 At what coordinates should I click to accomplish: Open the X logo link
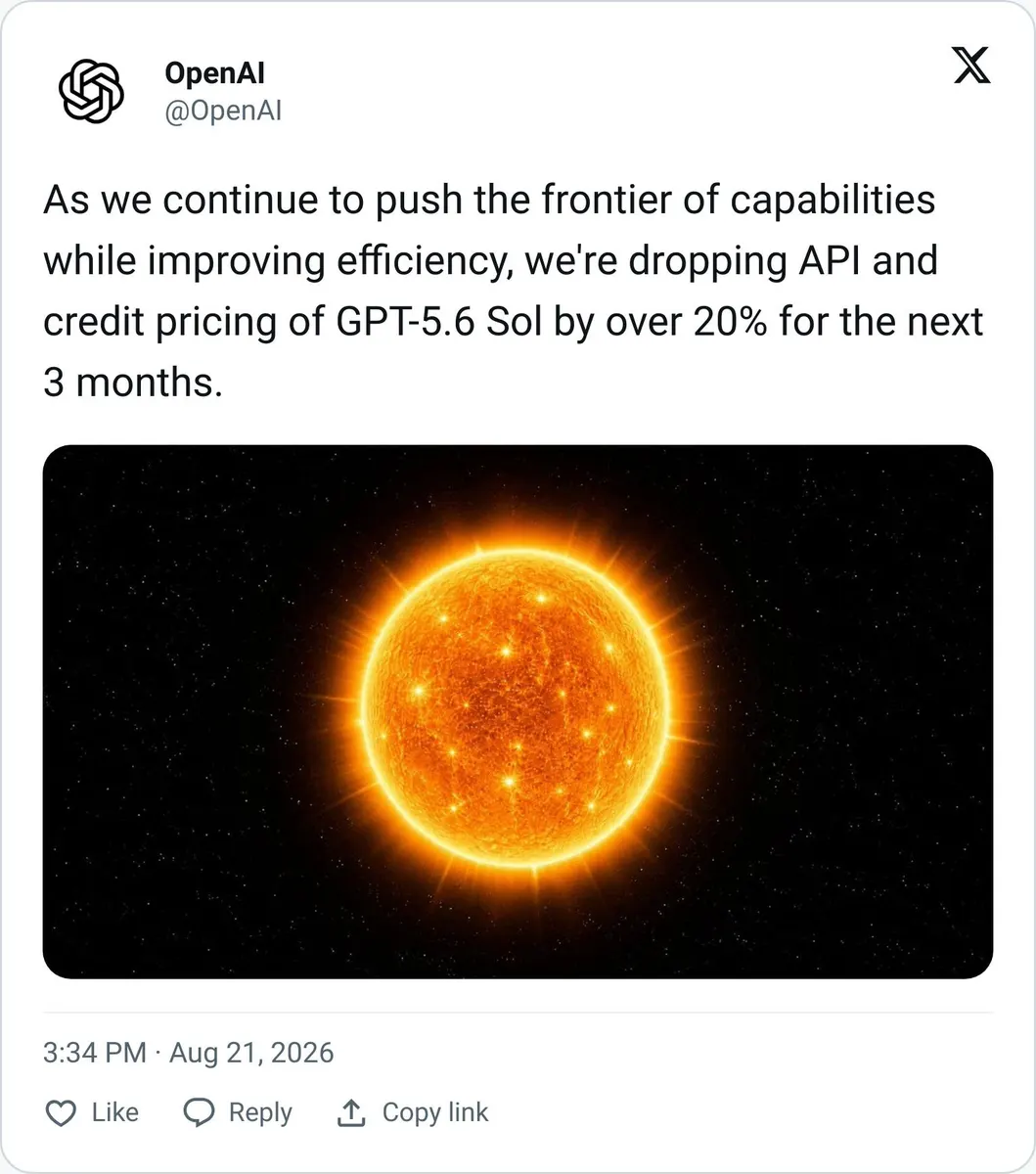point(970,66)
